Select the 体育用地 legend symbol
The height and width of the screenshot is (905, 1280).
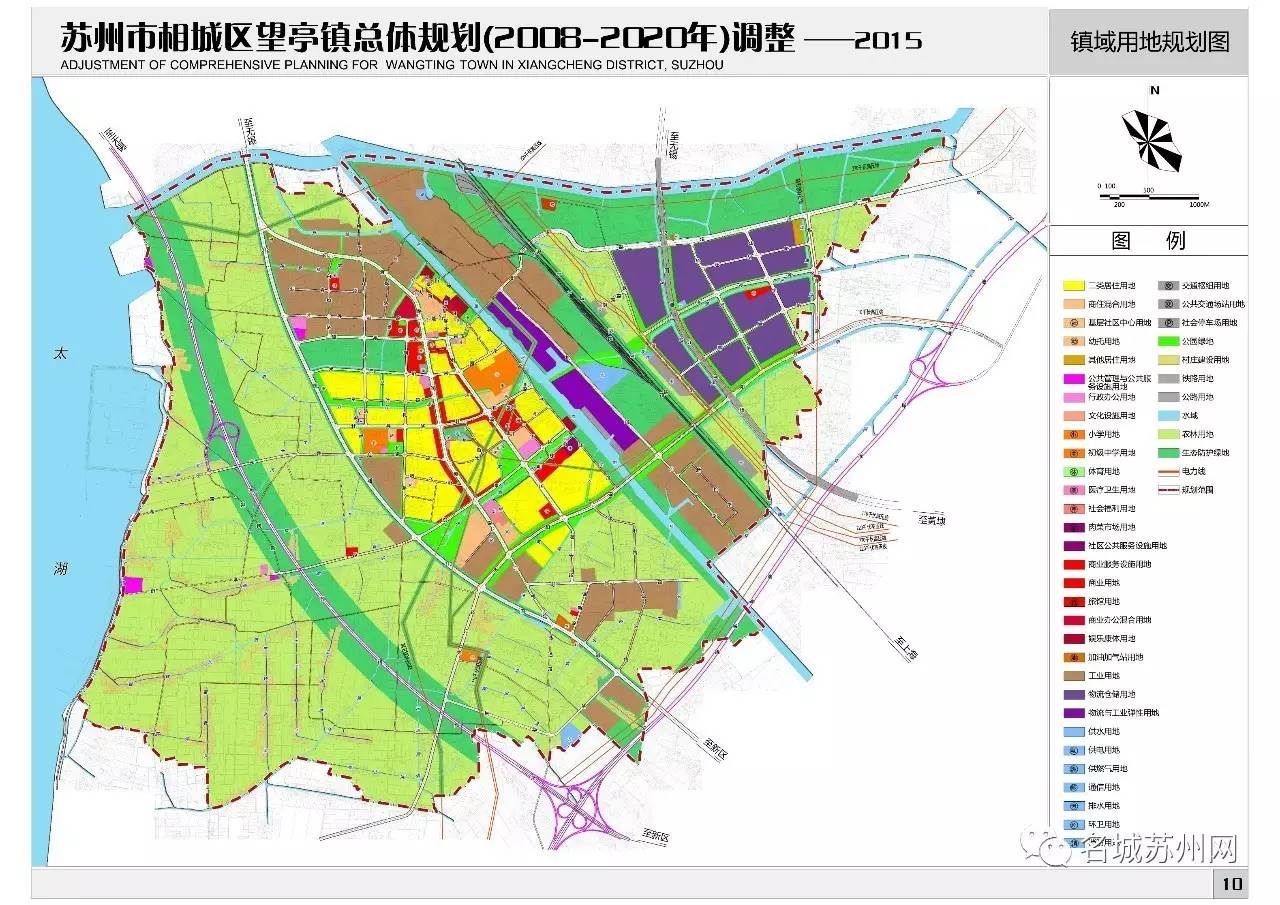[x=1072, y=471]
